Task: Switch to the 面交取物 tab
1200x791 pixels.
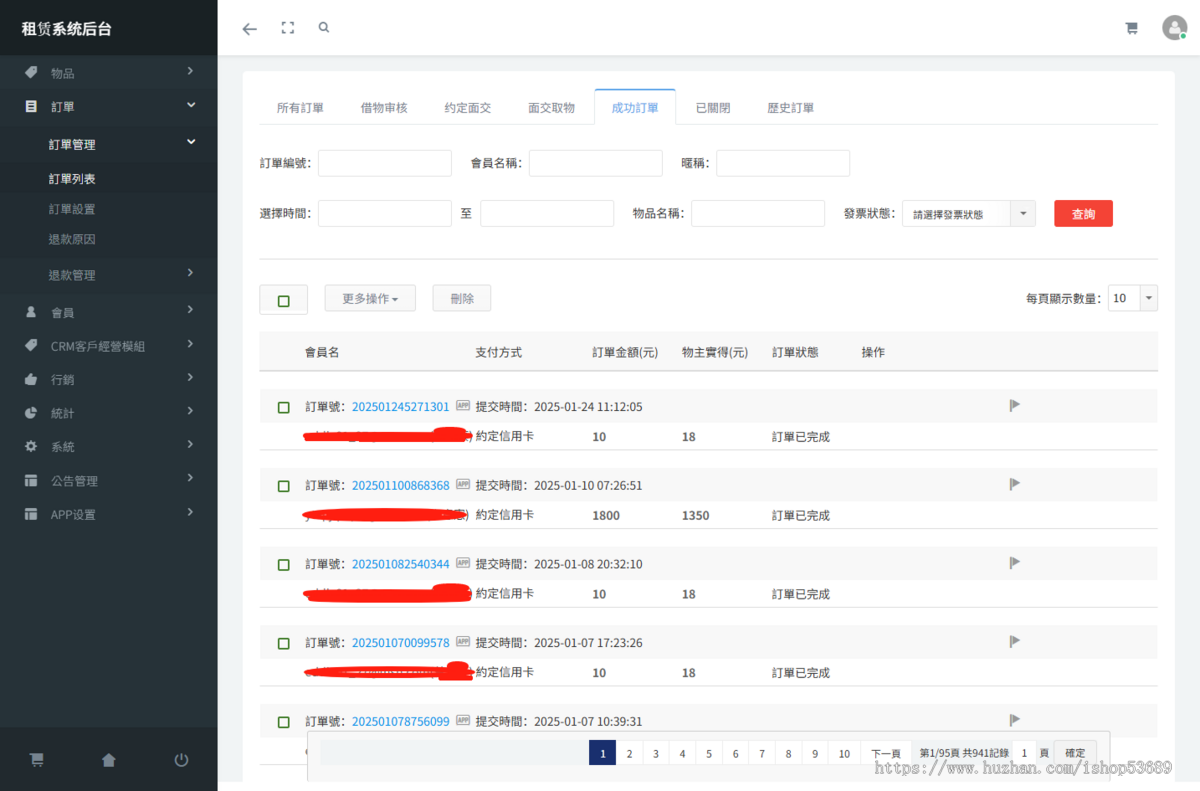Action: pos(552,107)
